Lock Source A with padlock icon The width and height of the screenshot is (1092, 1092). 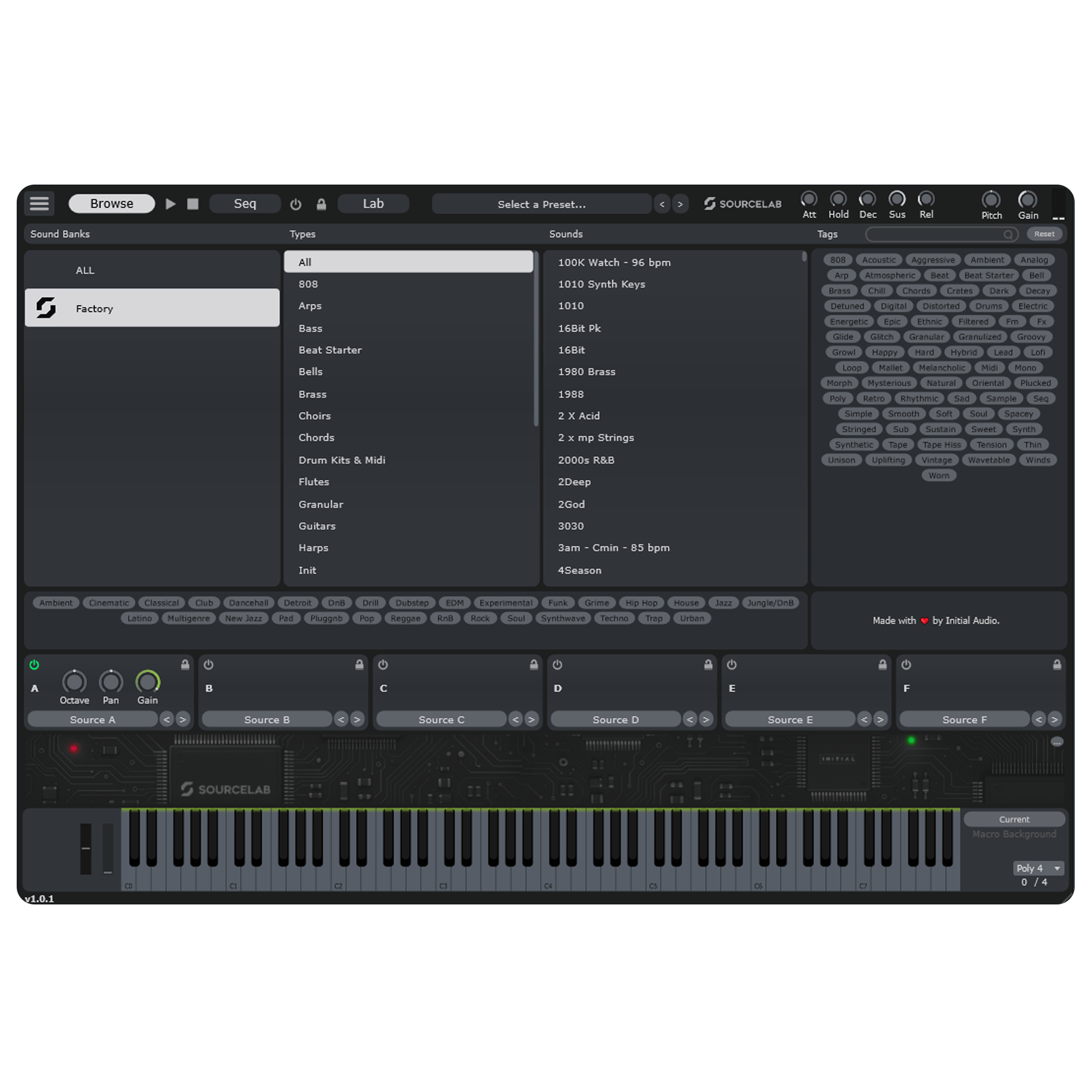pos(185,664)
